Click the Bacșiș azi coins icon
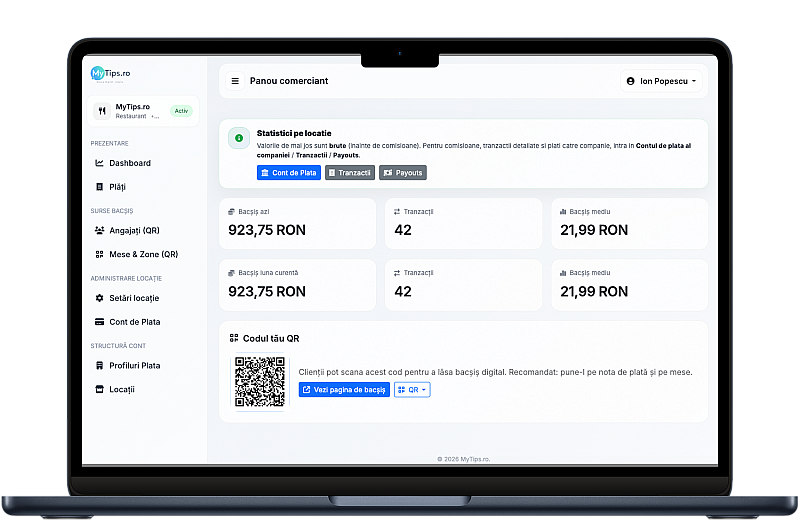Viewport: 800px width, 521px height. [232, 212]
